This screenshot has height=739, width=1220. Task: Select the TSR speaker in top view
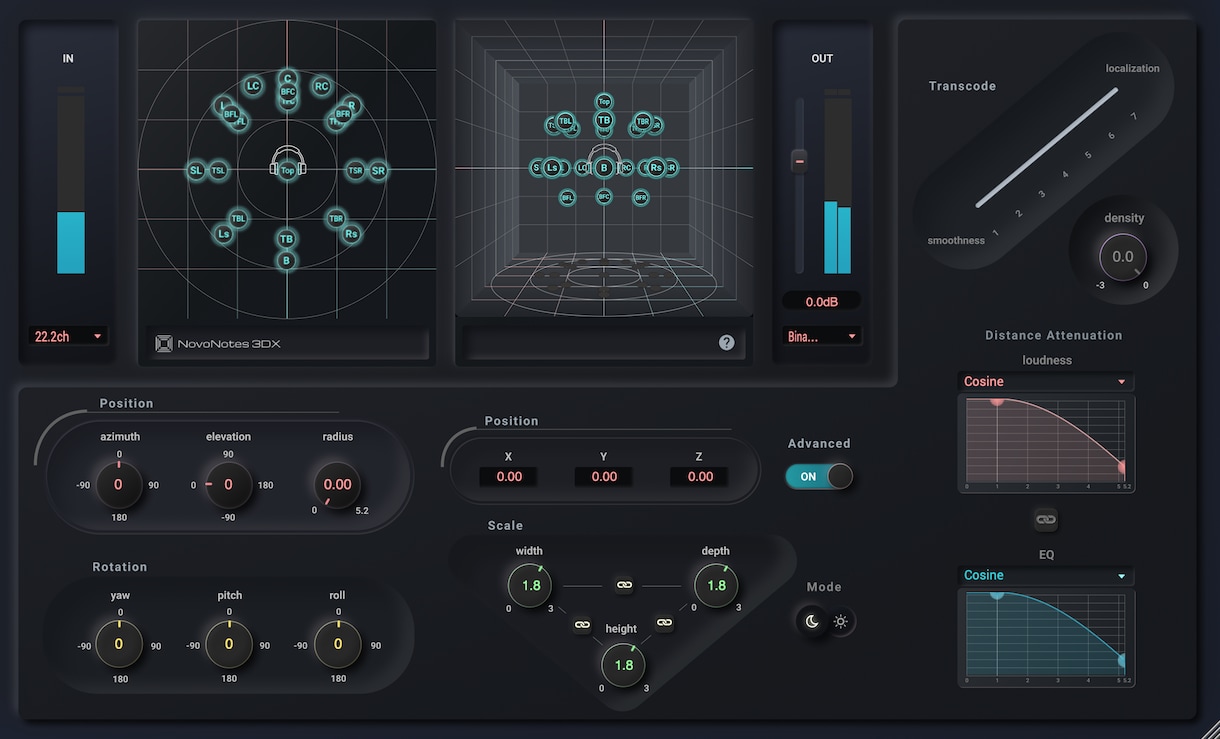tap(355, 171)
